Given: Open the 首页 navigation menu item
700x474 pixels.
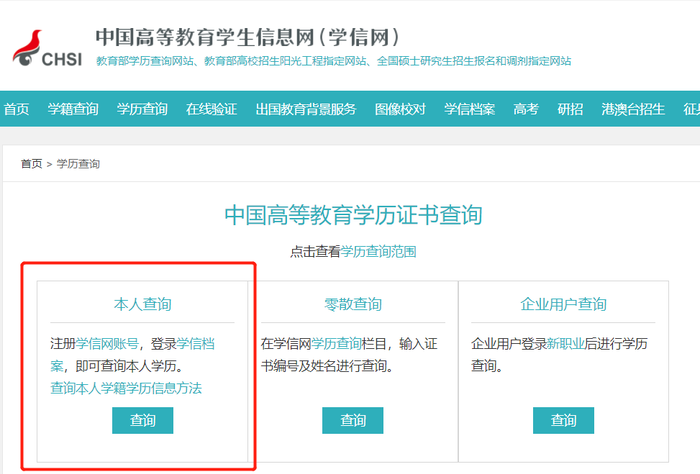Looking at the screenshot, I should coord(16,109).
